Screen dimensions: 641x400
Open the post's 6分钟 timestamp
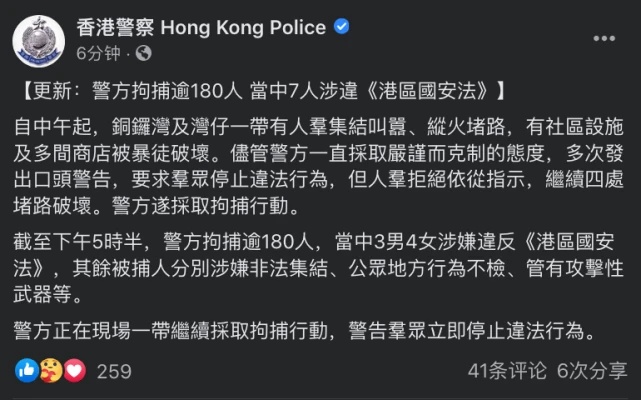pyautogui.click(x=98, y=53)
